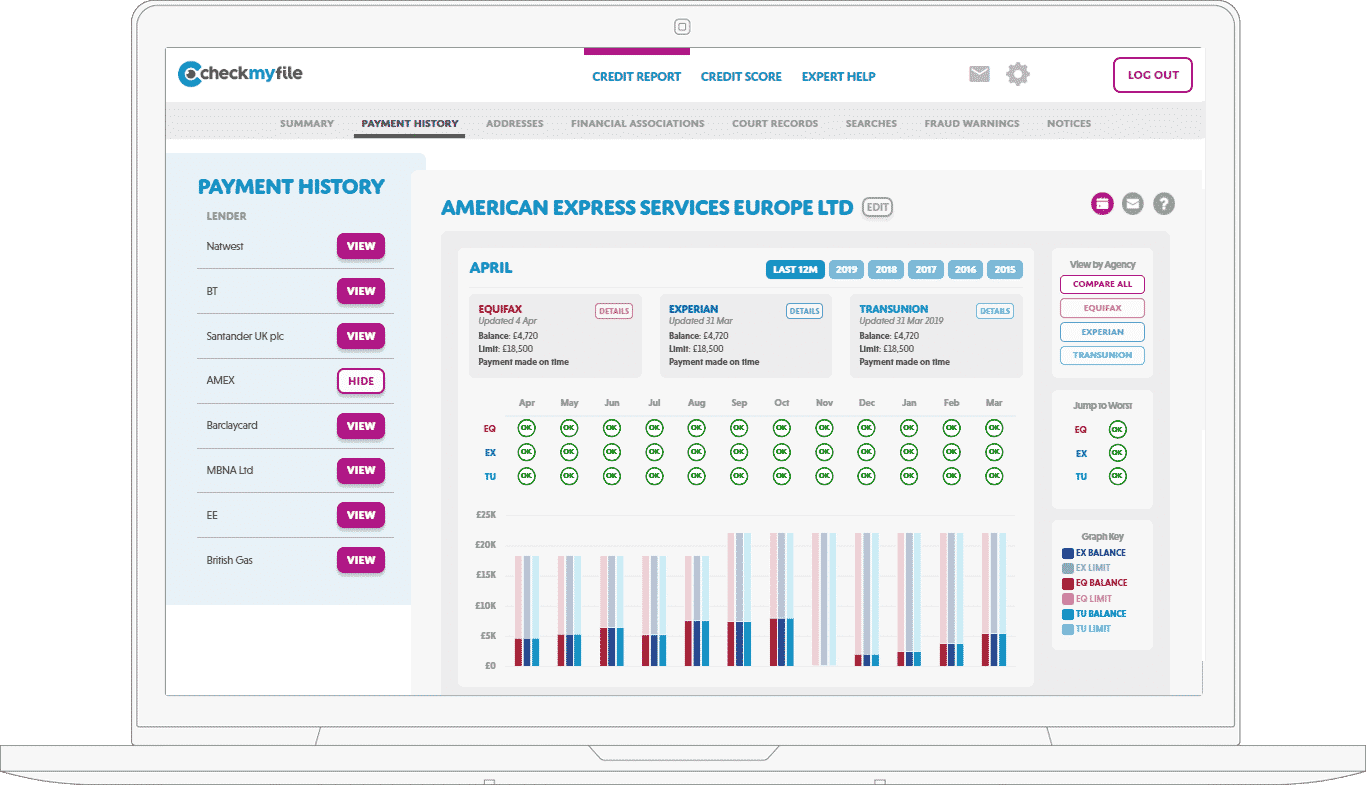The height and width of the screenshot is (785, 1366).
Task: Open the help question mark icon
Action: [x=1163, y=204]
